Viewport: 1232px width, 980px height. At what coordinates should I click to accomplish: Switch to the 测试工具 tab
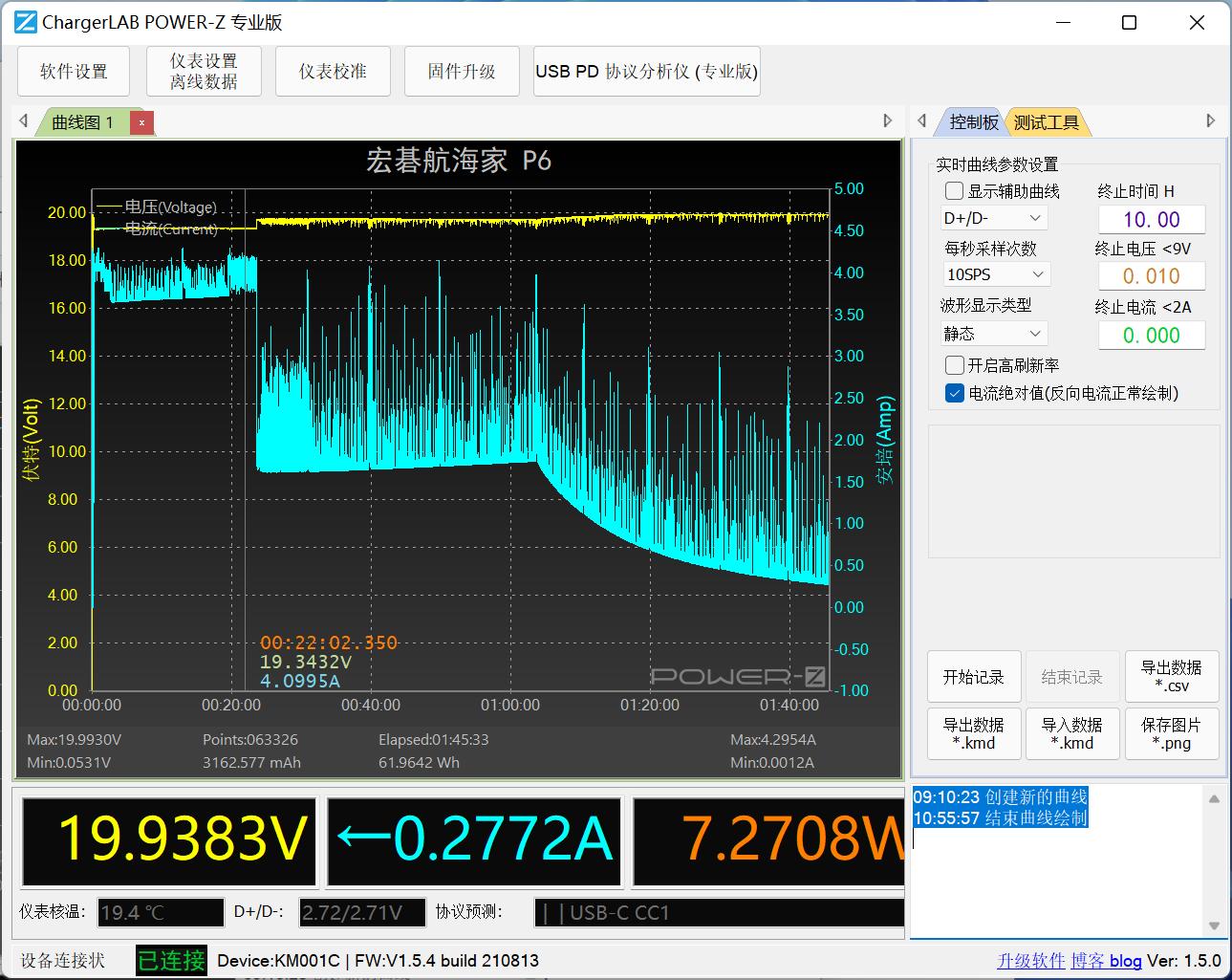1048,121
